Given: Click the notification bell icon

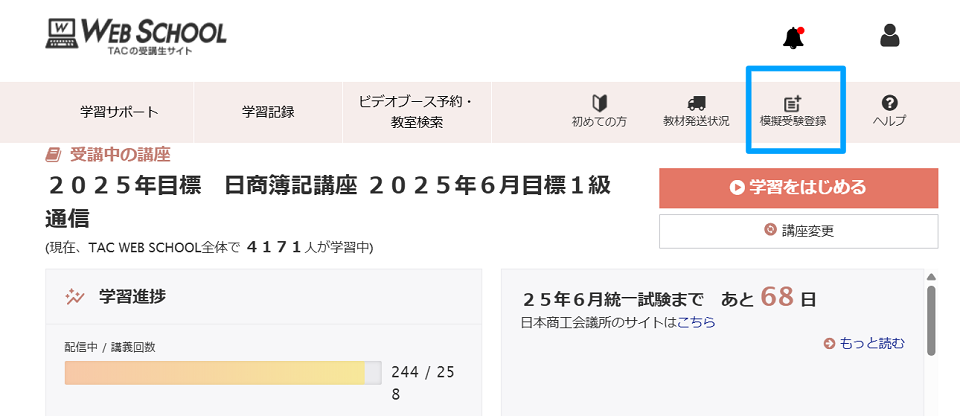Looking at the screenshot, I should coord(793,37).
